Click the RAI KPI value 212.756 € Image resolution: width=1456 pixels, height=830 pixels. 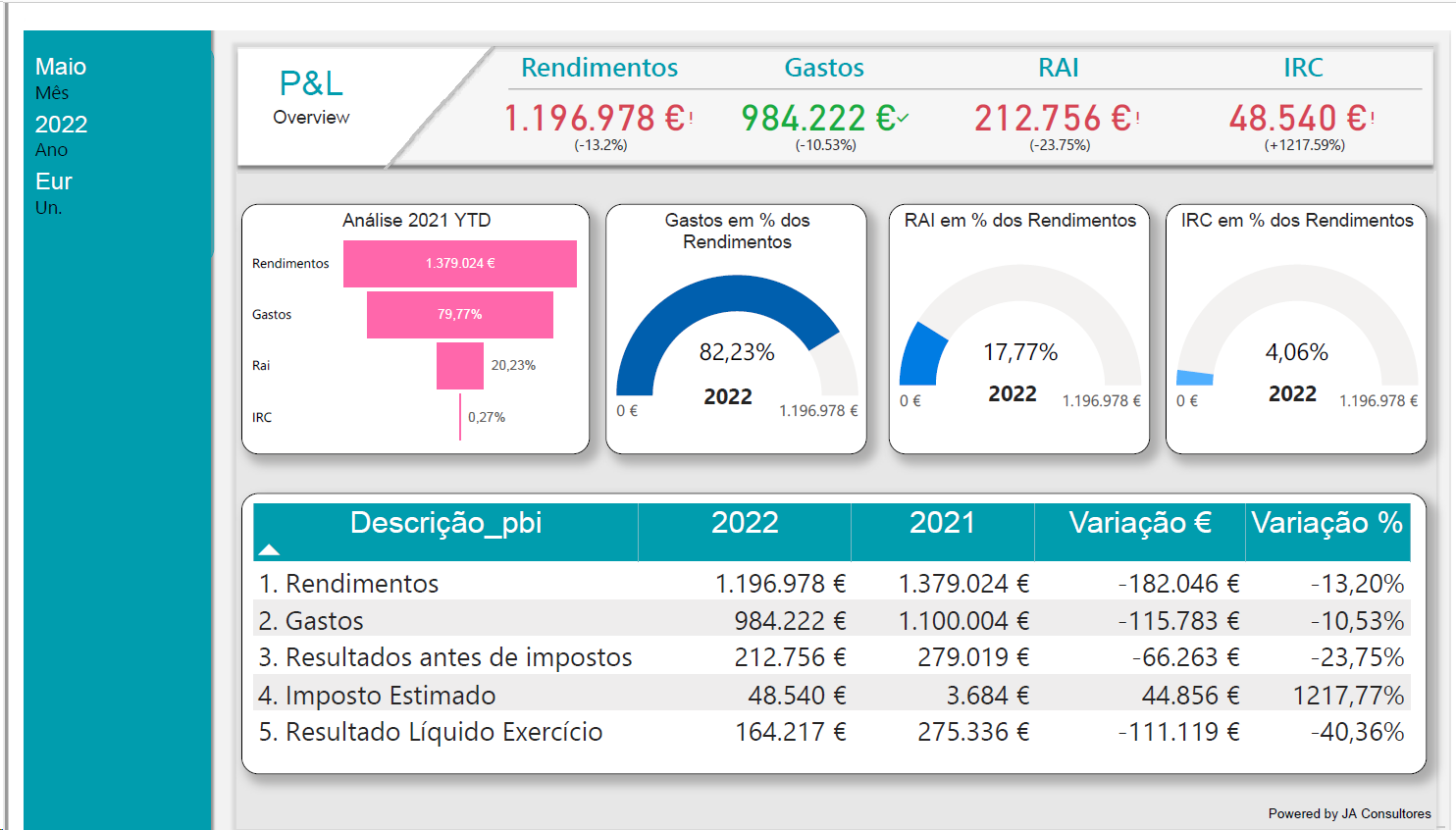coord(1053,119)
